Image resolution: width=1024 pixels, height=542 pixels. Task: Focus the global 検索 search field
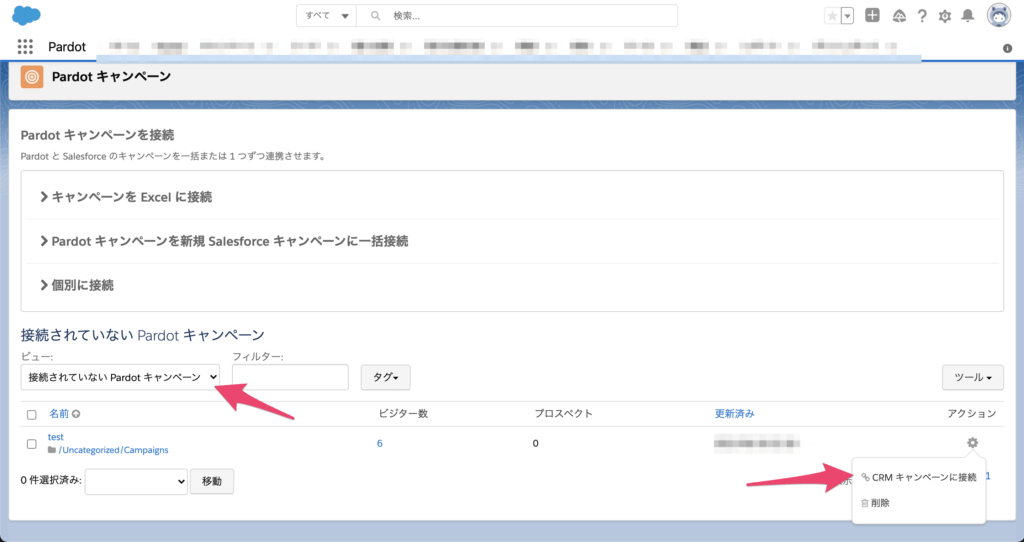coord(517,16)
